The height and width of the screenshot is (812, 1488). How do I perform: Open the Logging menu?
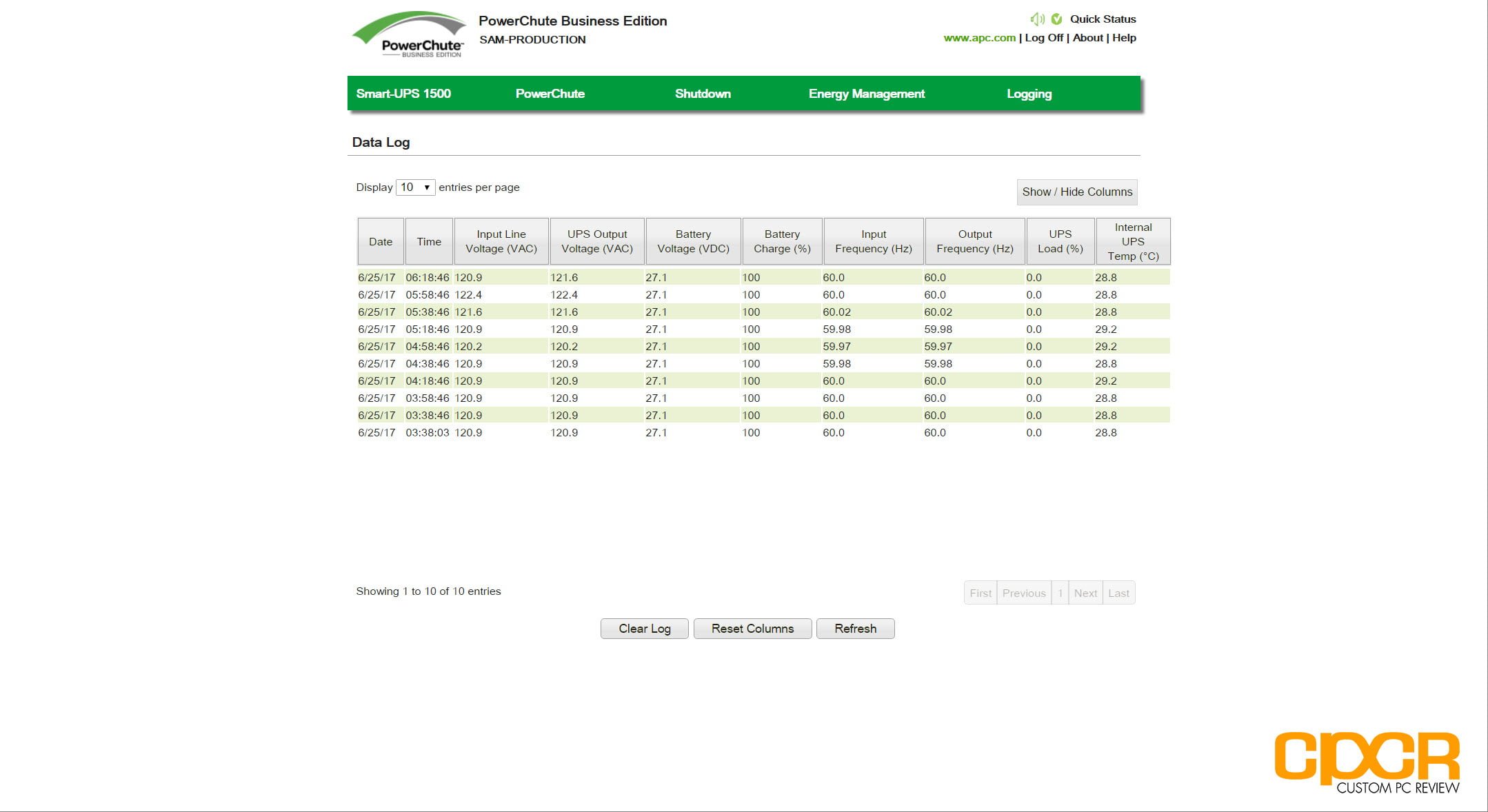pyautogui.click(x=1029, y=94)
